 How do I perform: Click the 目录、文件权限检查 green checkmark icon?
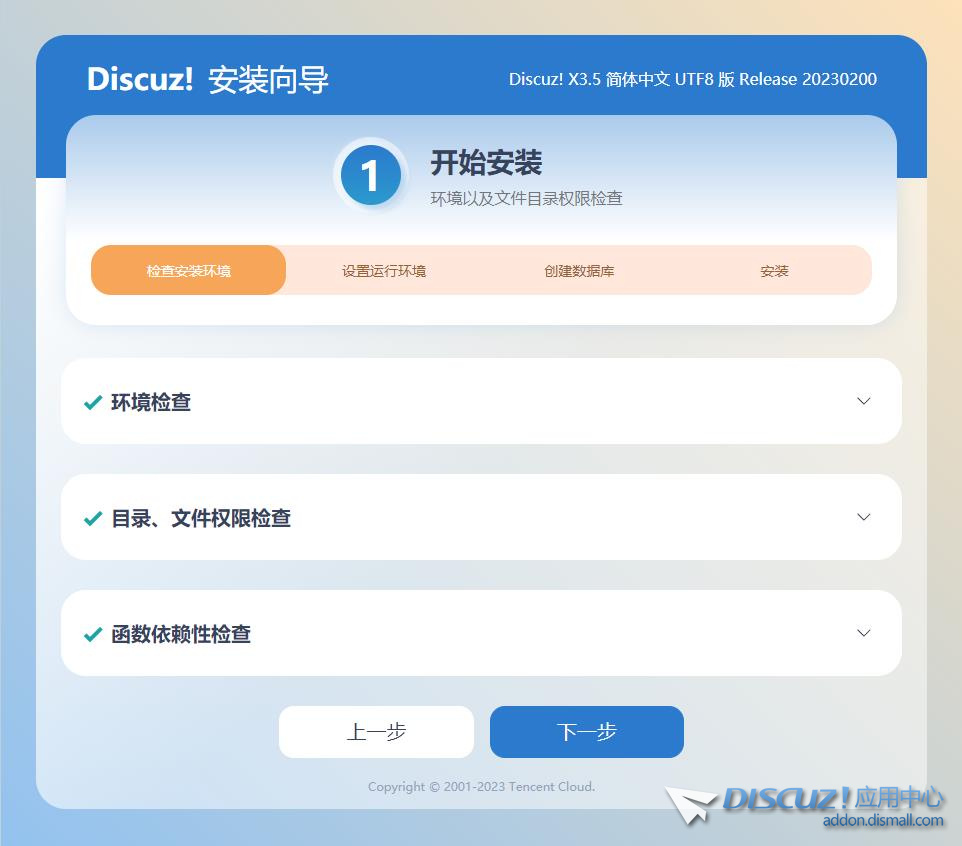93,518
